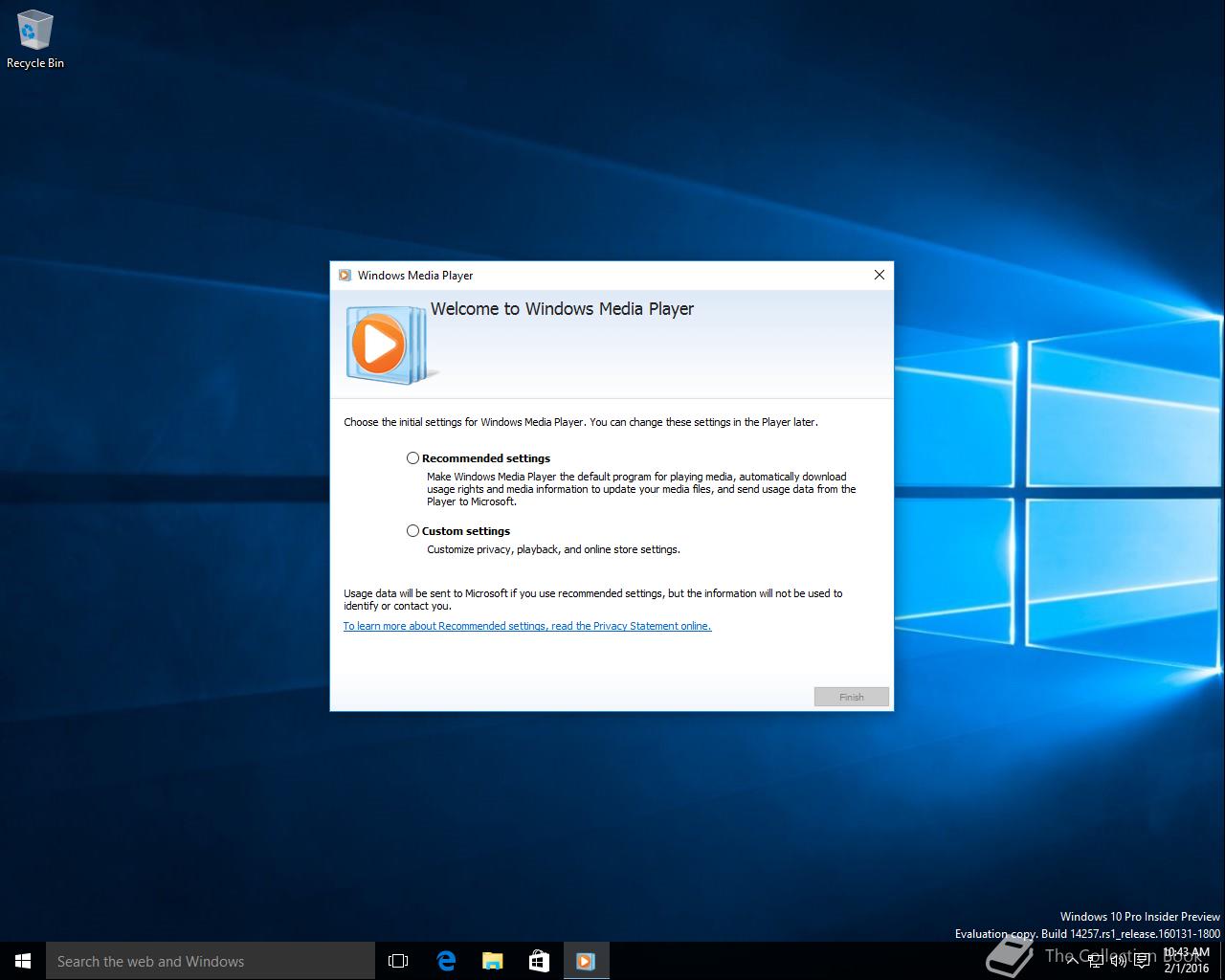This screenshot has height=980, width=1225.
Task: Open the Privacy Statement online link
Action: (x=526, y=626)
